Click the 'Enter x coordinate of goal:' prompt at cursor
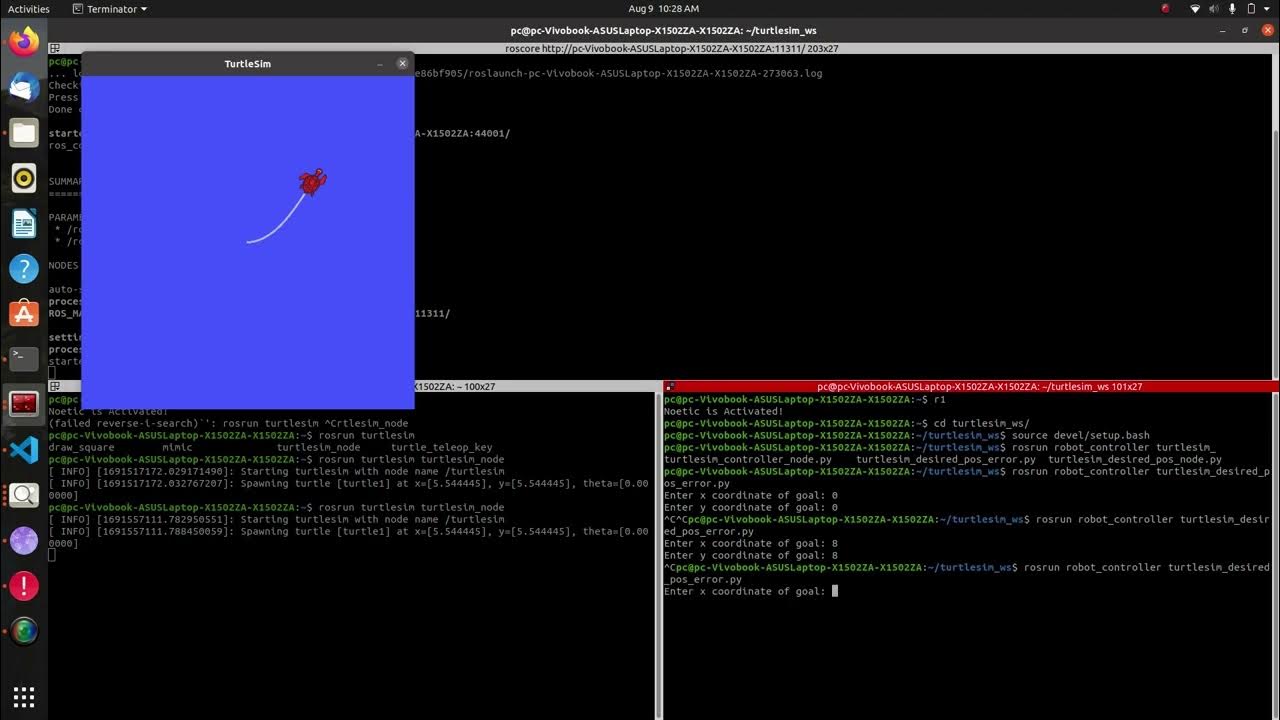1280x720 pixels. 746,591
